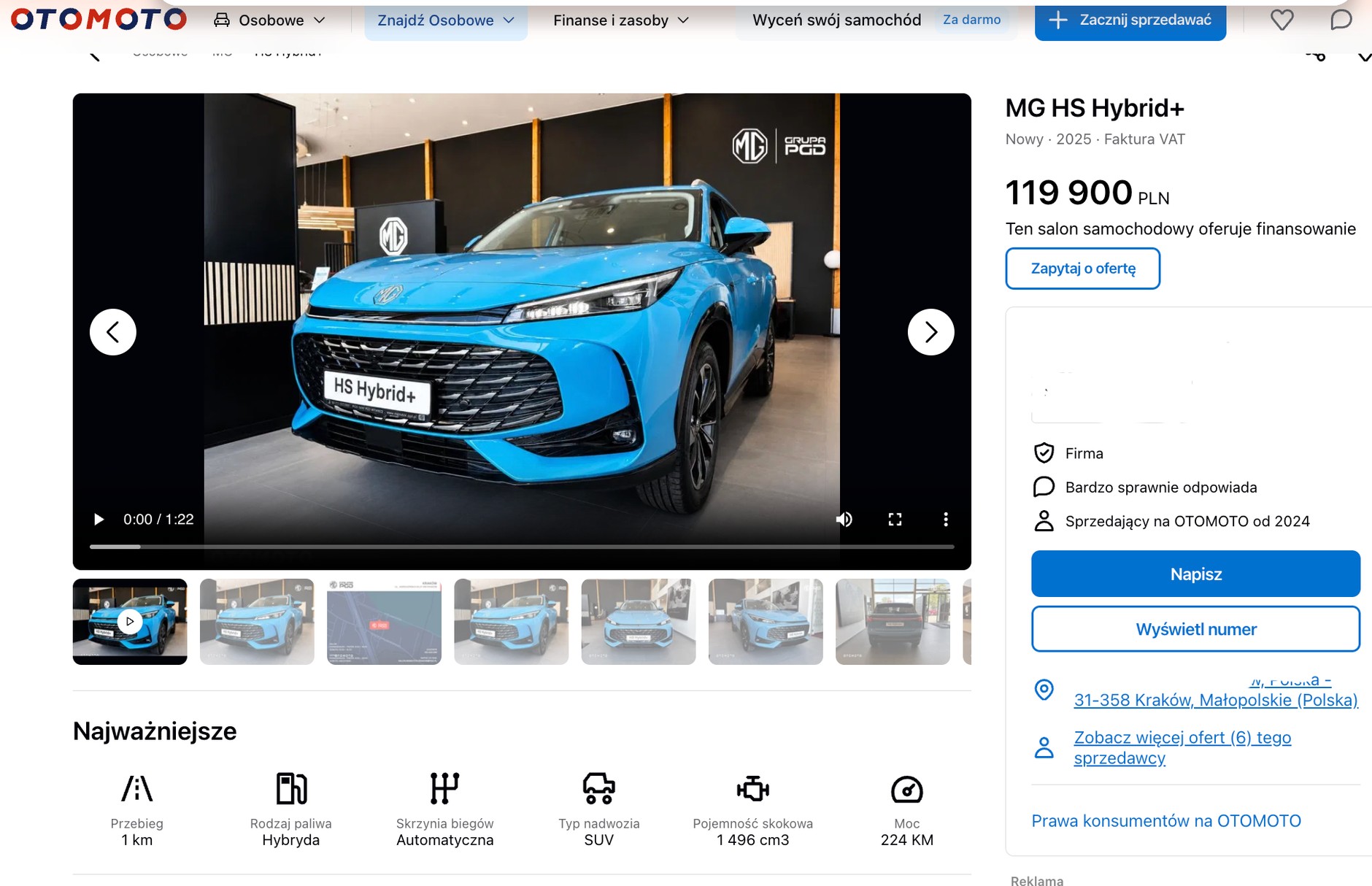Show next gallery photo
This screenshot has width=1372, height=886.
point(930,332)
